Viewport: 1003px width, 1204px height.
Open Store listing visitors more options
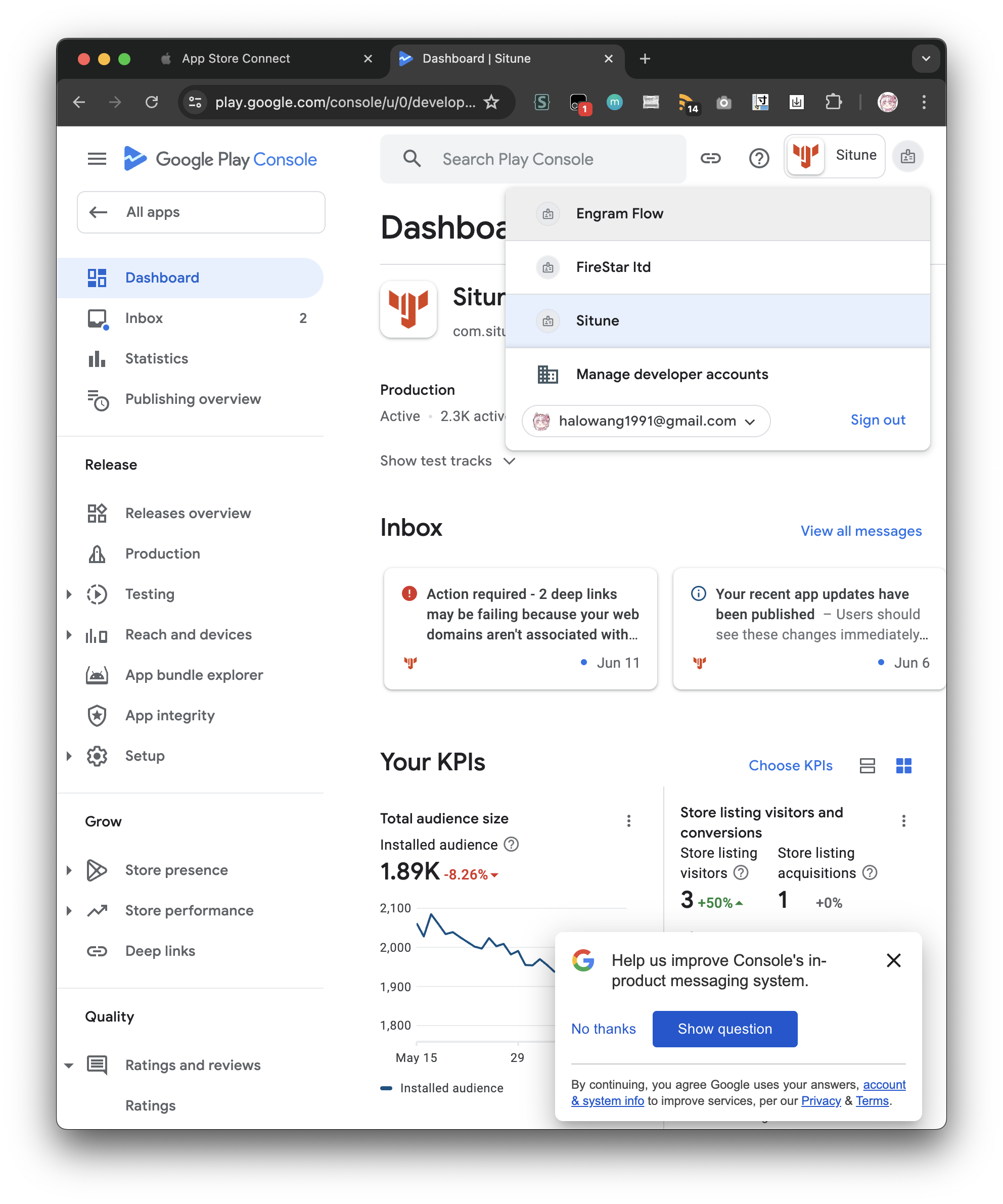tap(903, 820)
